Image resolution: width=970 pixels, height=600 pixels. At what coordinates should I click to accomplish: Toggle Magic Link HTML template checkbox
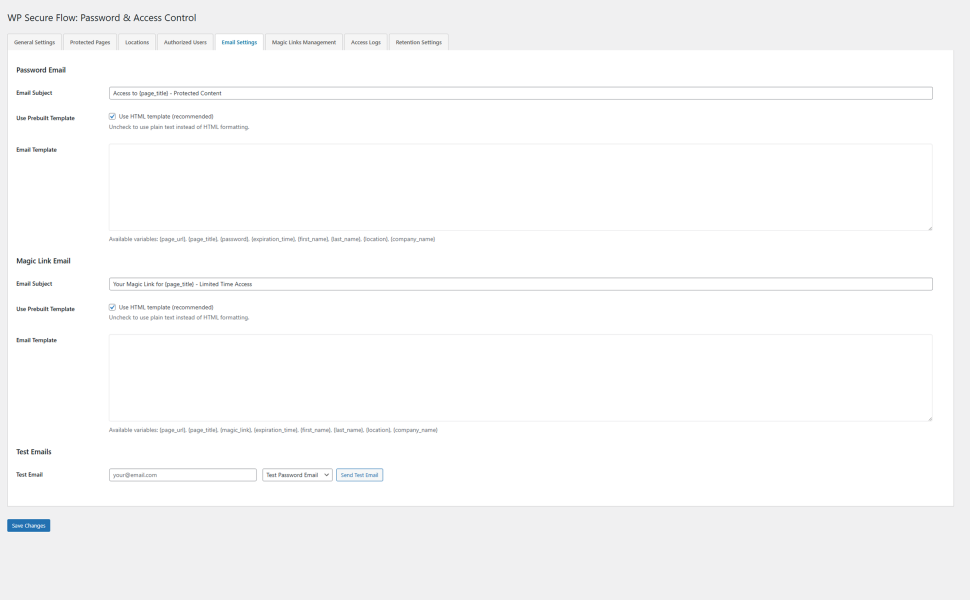click(112, 307)
